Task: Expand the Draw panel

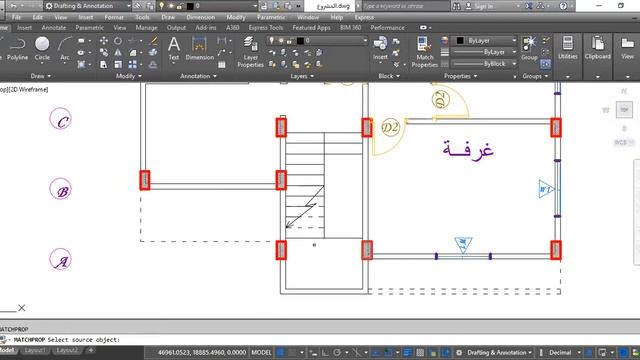Action: 41,76
